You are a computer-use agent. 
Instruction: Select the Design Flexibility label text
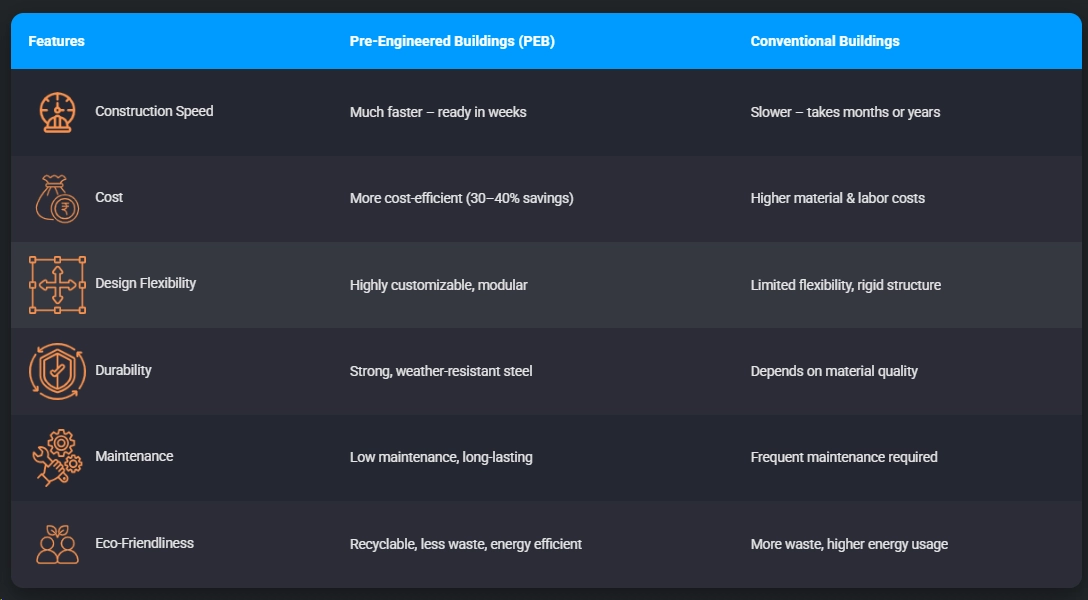[x=145, y=283]
